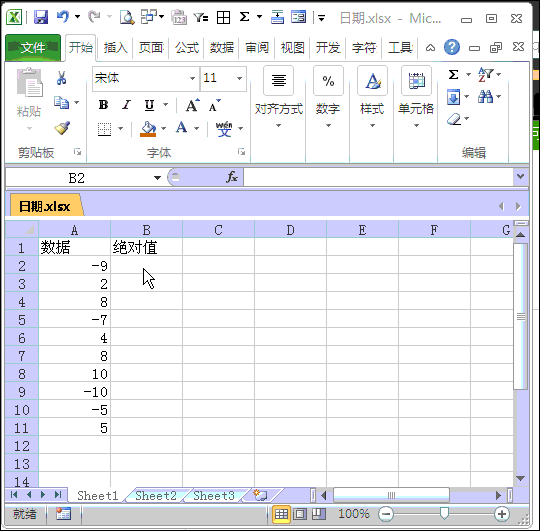This screenshot has height=531, width=540.
Task: Click the 100% zoom level button
Action: pos(354,514)
